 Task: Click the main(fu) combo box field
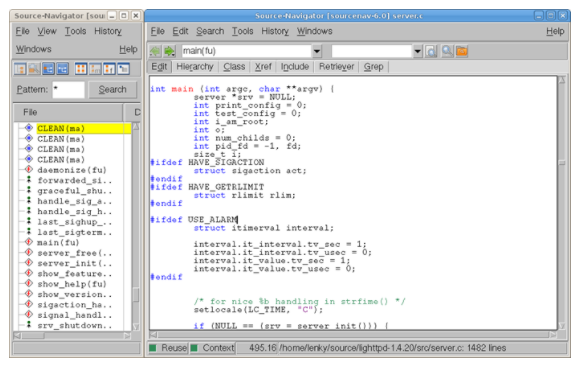point(246,51)
